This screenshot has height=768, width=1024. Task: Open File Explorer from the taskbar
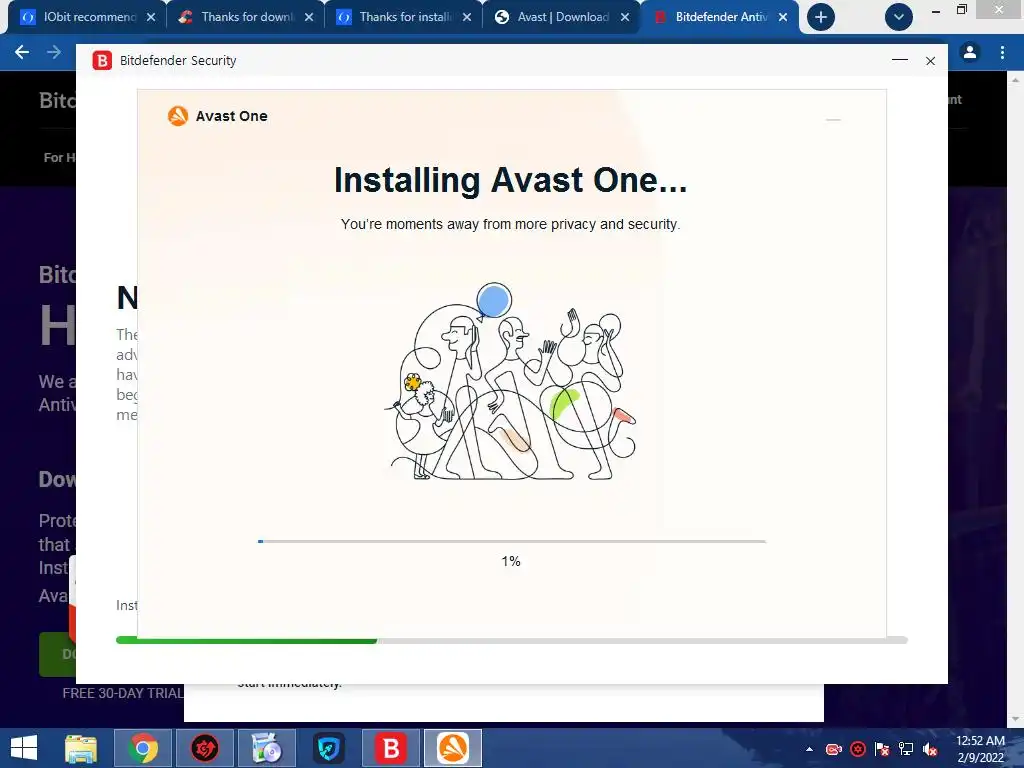point(81,748)
